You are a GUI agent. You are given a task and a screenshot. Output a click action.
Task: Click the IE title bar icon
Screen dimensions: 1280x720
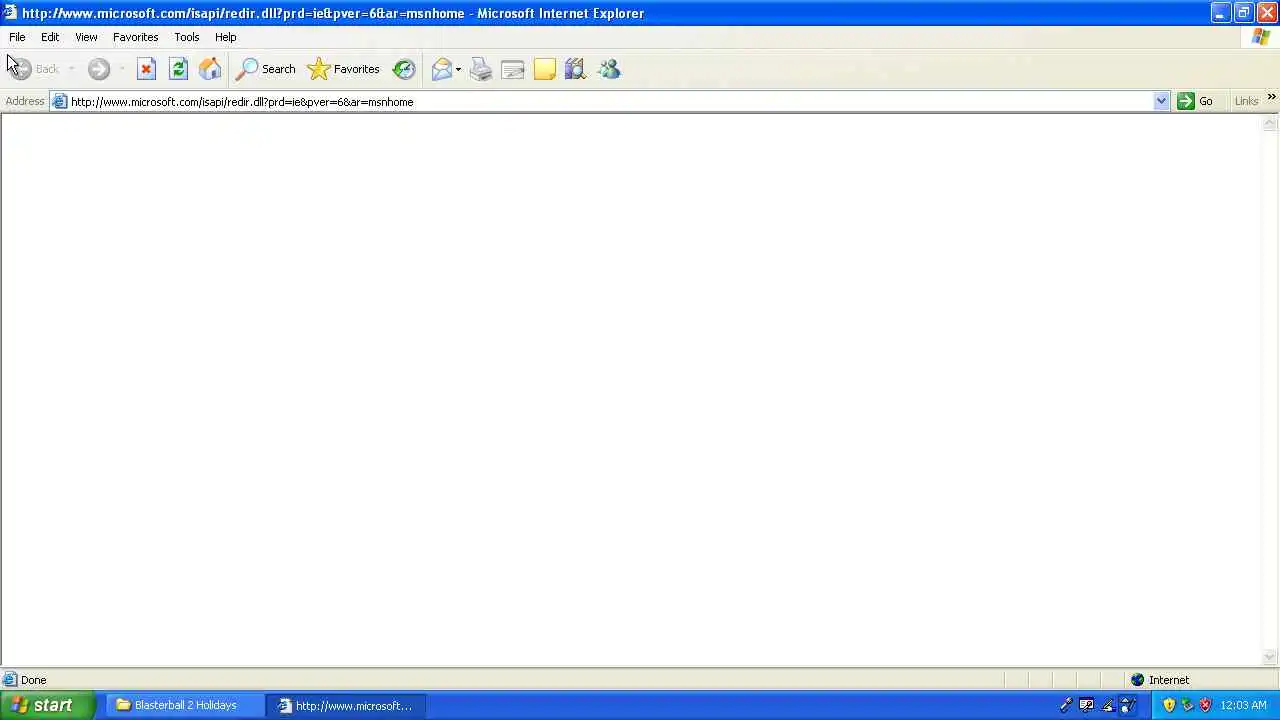9,13
